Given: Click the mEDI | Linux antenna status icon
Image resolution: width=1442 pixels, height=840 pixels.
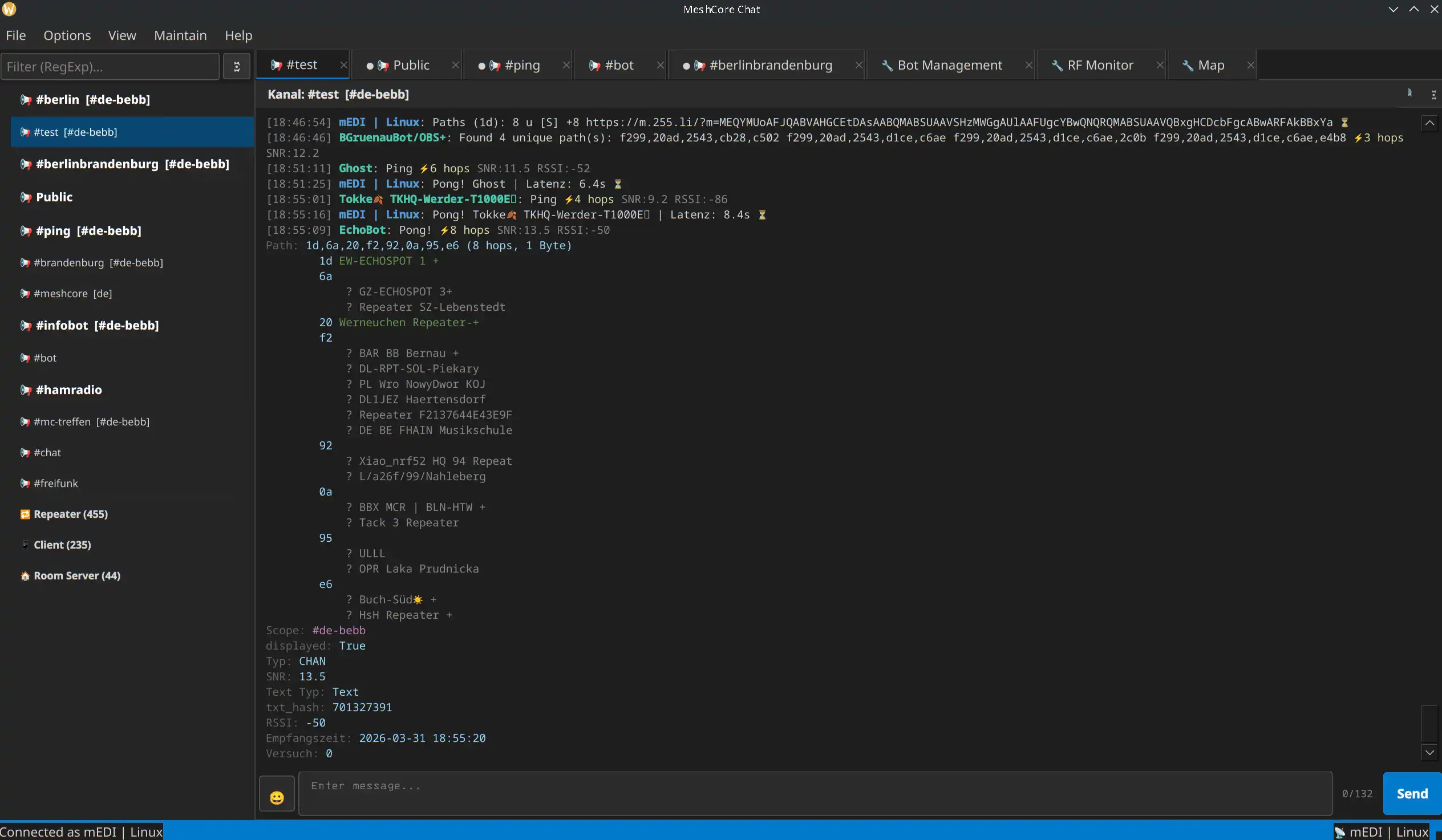Looking at the screenshot, I should (x=1339, y=832).
